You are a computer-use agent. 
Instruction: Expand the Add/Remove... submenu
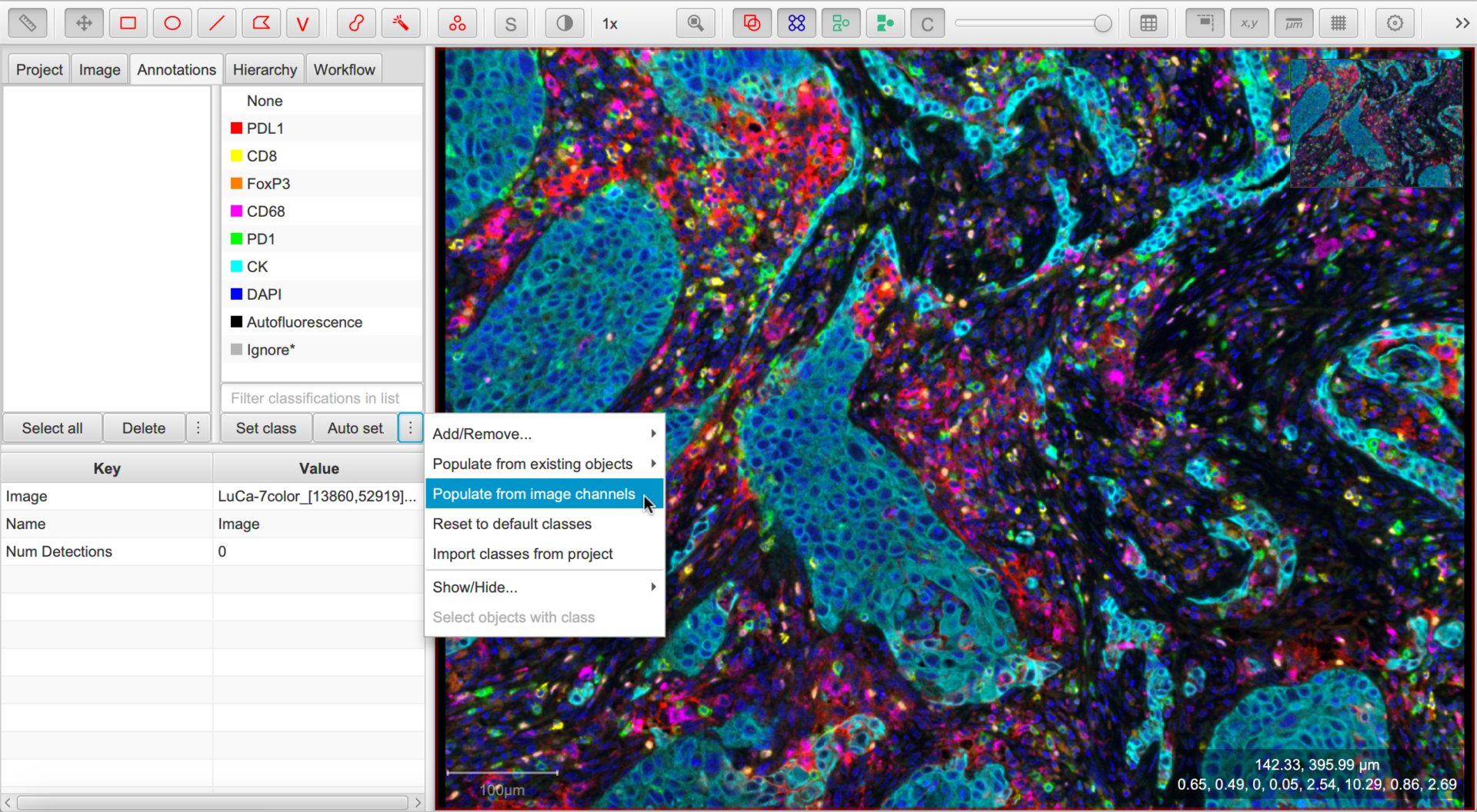[x=545, y=434]
